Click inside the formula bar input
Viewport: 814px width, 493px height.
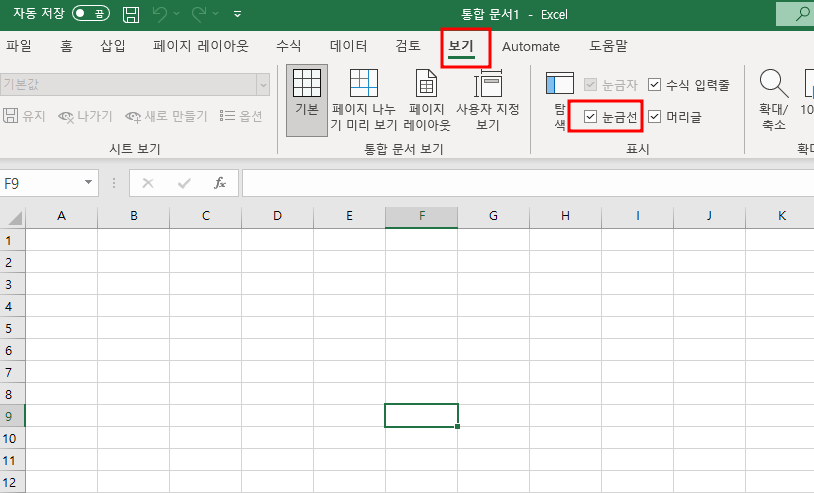click(527, 183)
